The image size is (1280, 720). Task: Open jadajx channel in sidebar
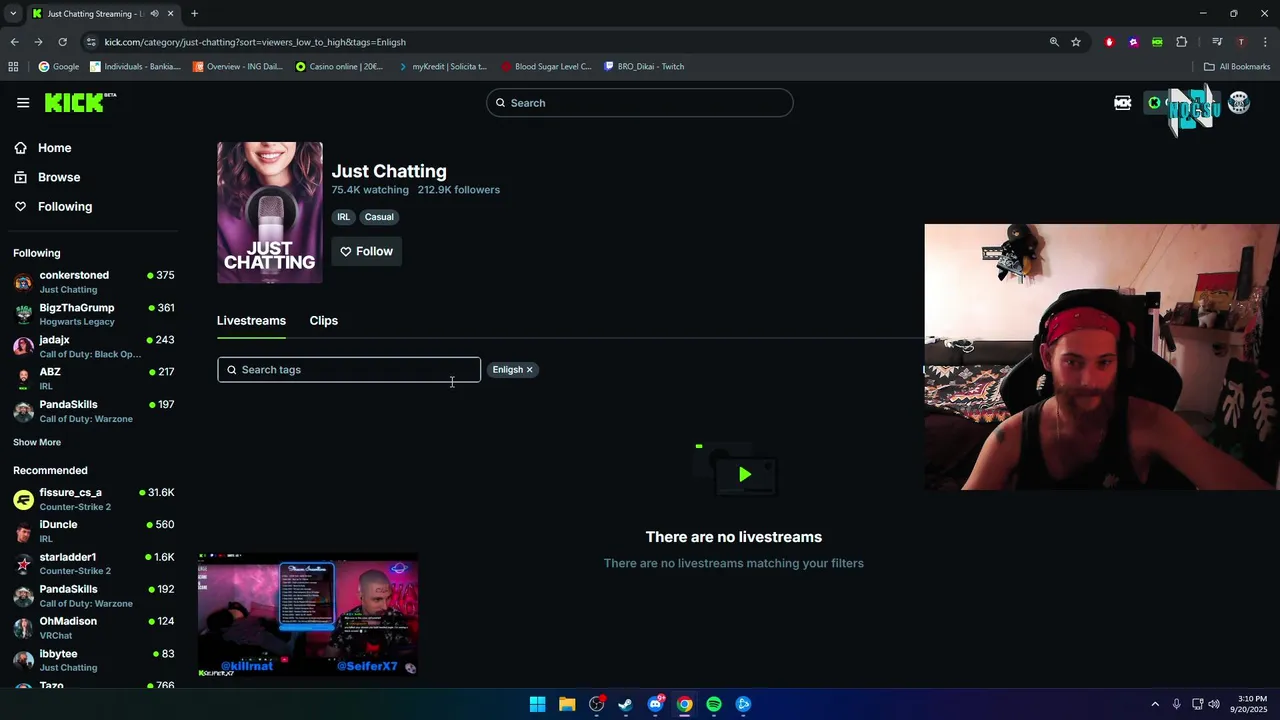pyautogui.click(x=94, y=346)
